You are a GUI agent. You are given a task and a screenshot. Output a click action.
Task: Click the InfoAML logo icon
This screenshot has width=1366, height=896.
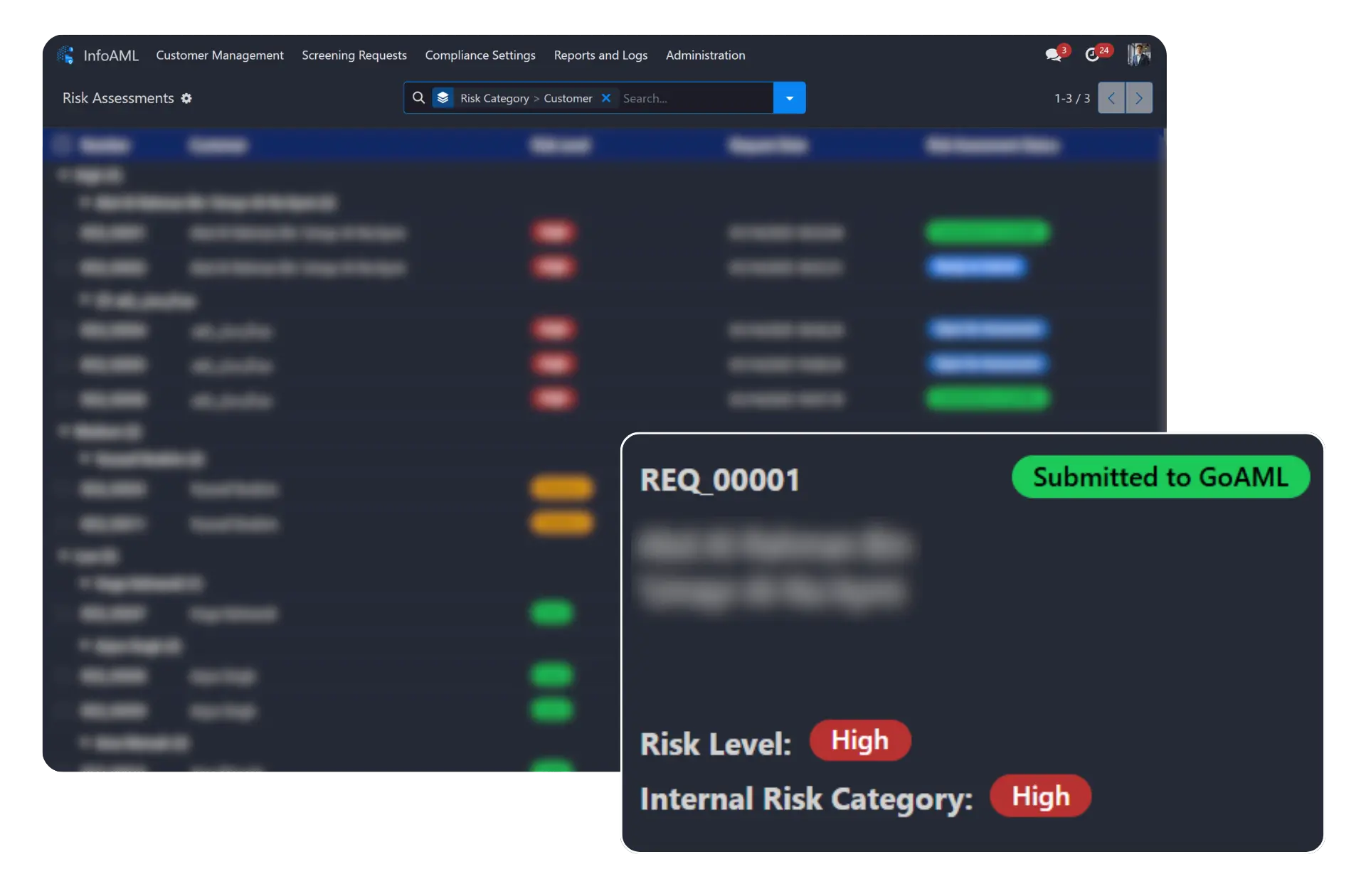pos(66,55)
